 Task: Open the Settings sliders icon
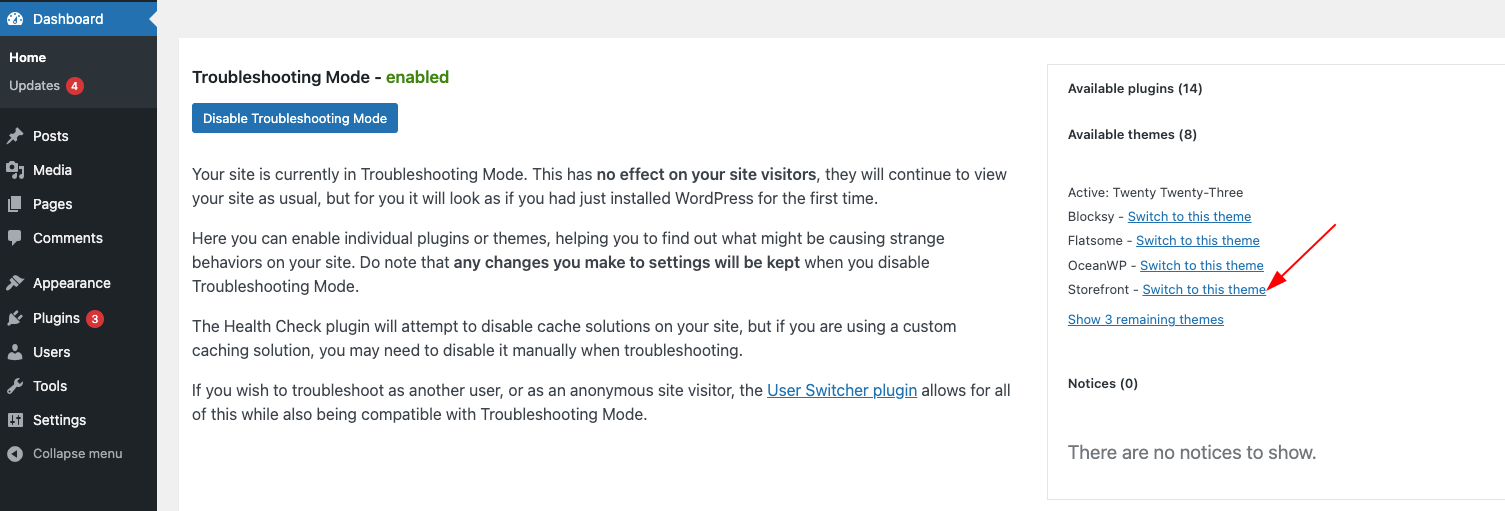(x=15, y=420)
